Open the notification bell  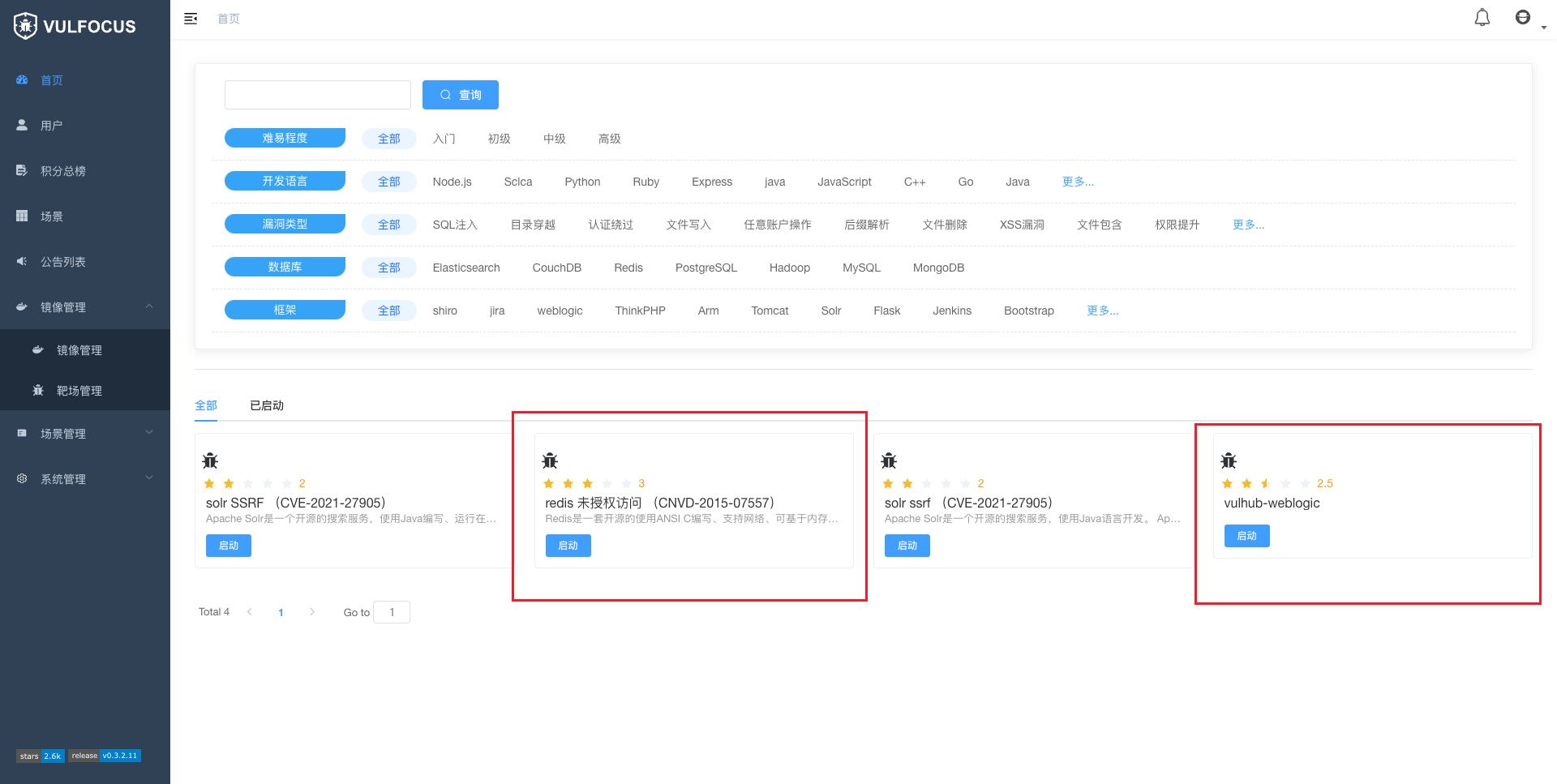click(1482, 18)
